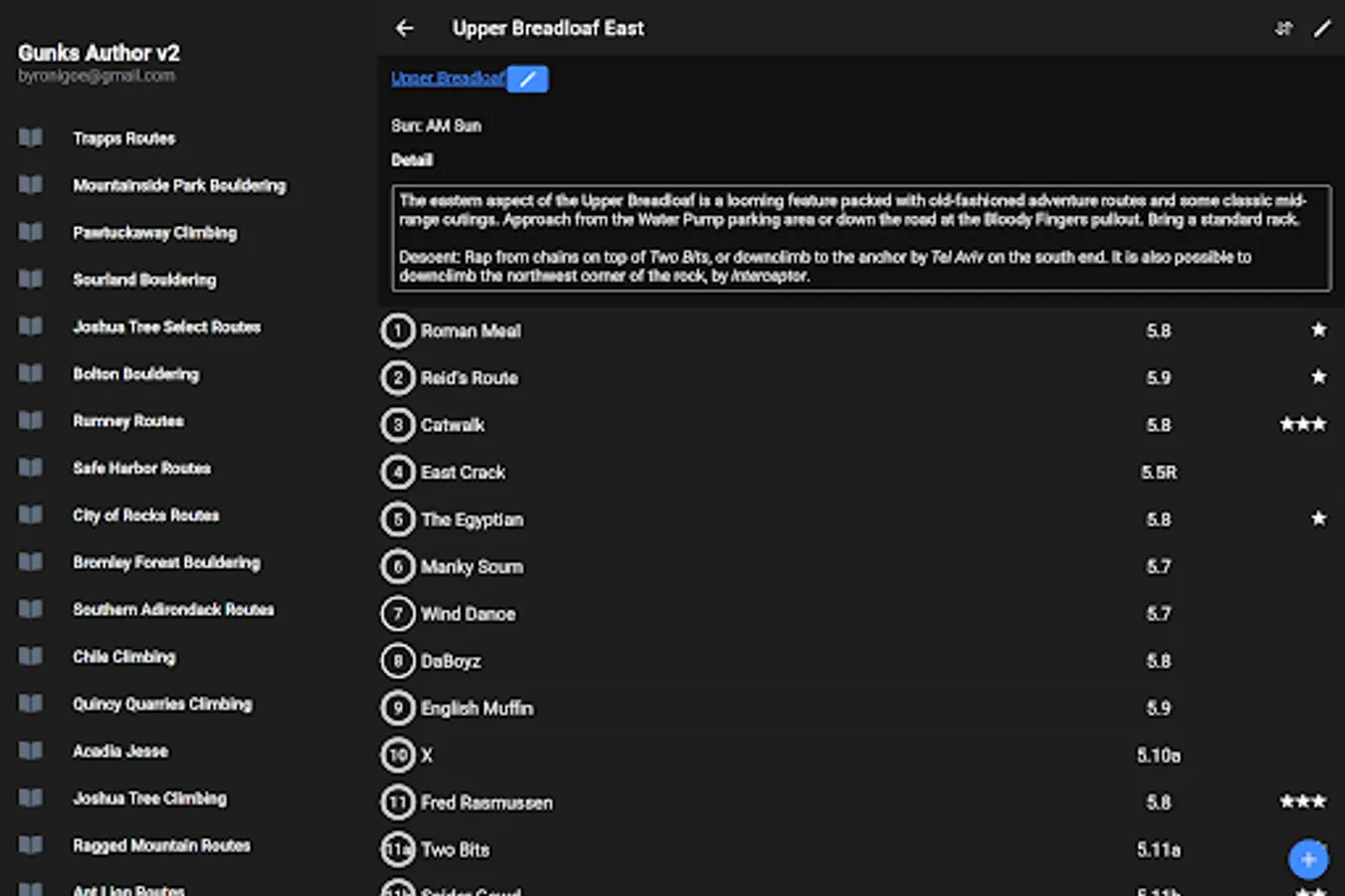Click the reorder routes icon in header
The height and width of the screenshot is (896, 1345).
tap(1283, 28)
